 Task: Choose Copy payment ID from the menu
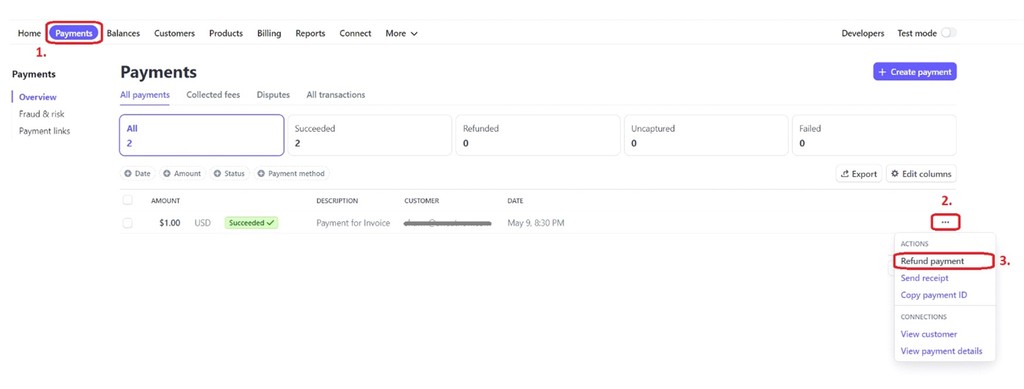(934, 295)
